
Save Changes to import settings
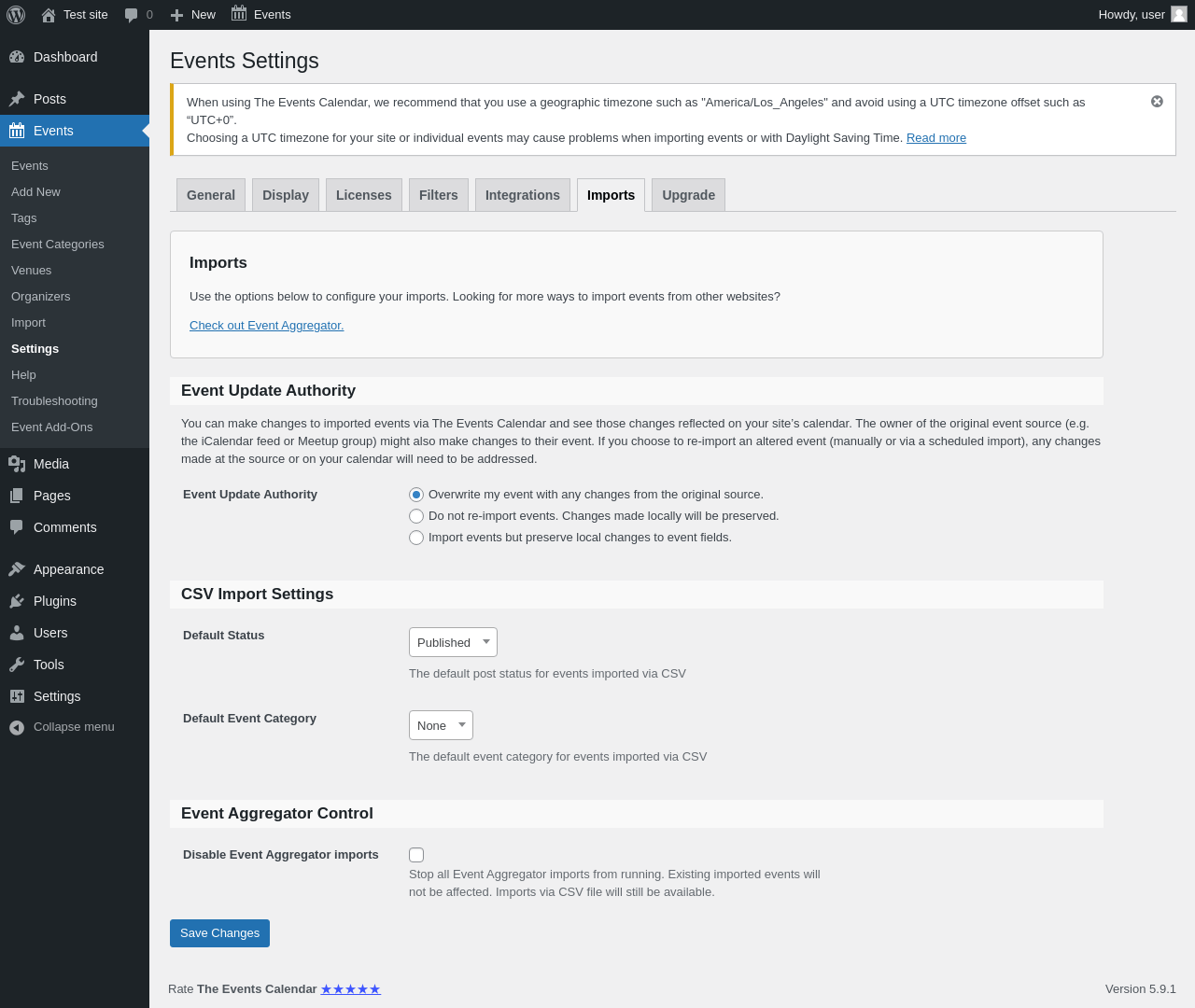[x=219, y=933]
